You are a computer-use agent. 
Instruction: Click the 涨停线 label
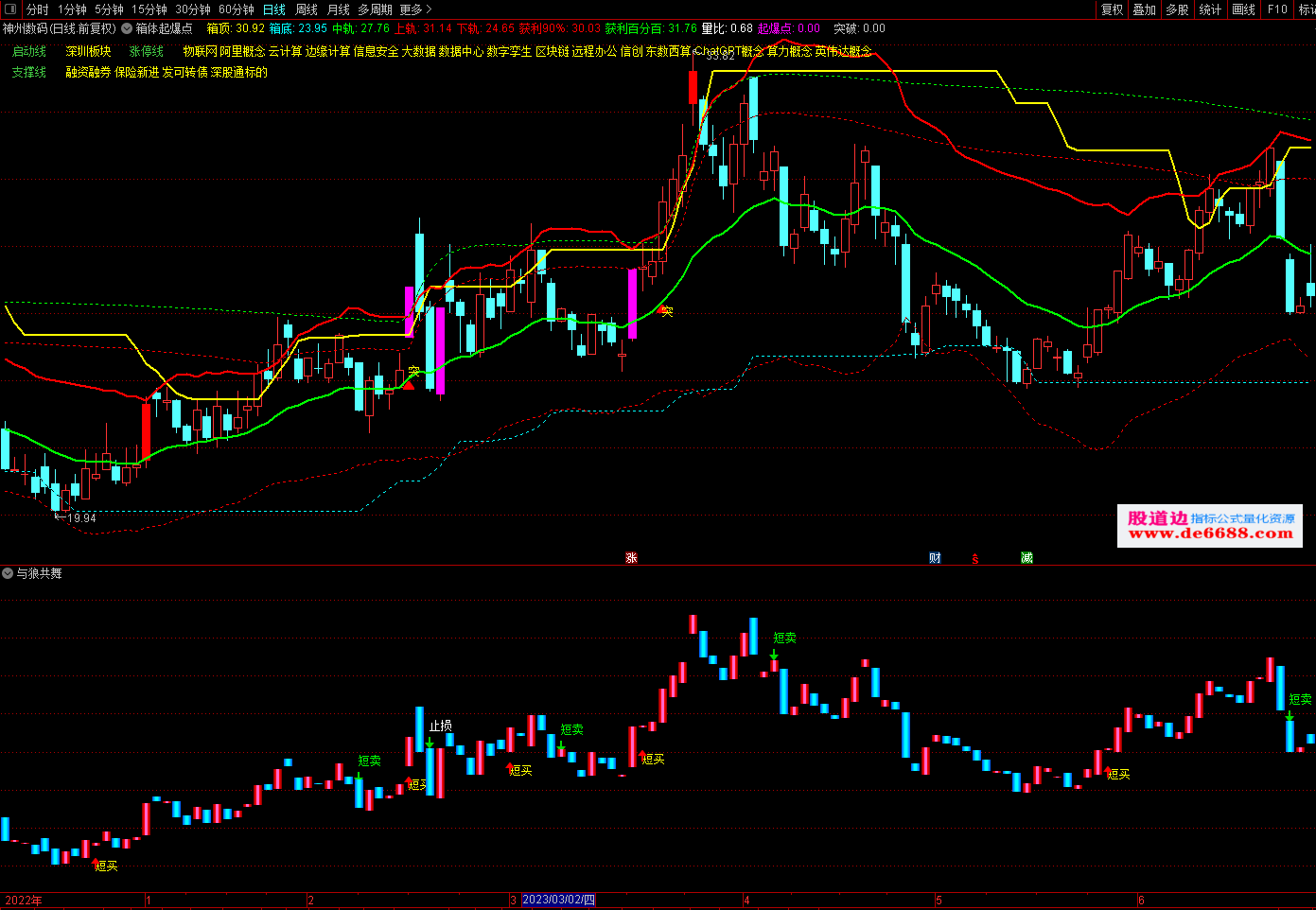(x=147, y=51)
